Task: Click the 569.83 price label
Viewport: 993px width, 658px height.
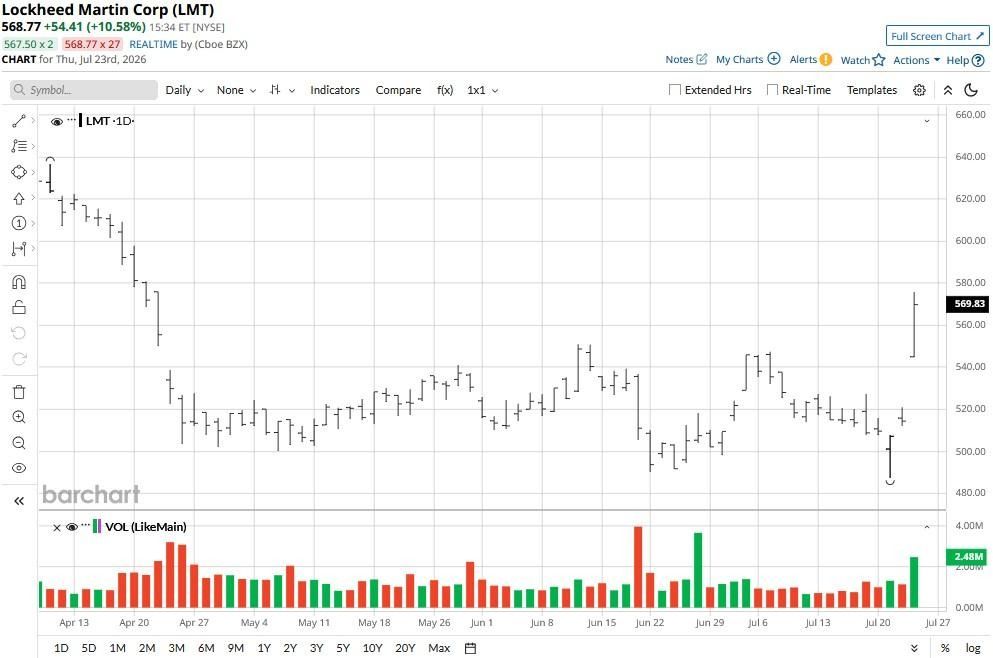Action: coord(968,303)
